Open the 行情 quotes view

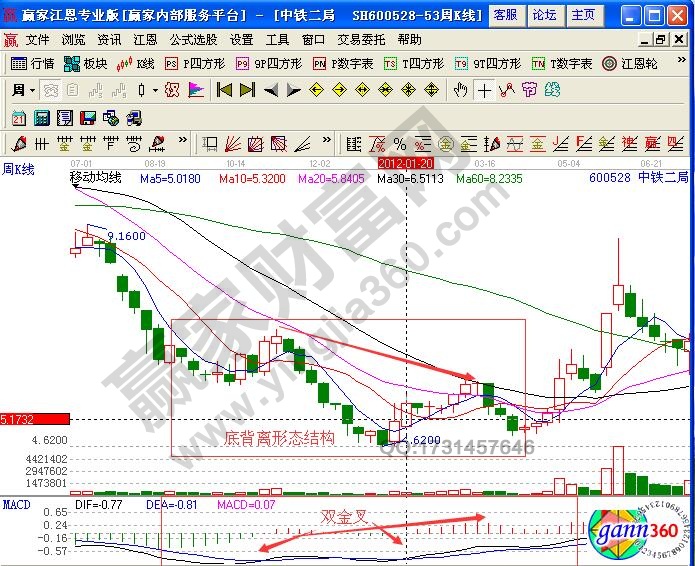33,63
